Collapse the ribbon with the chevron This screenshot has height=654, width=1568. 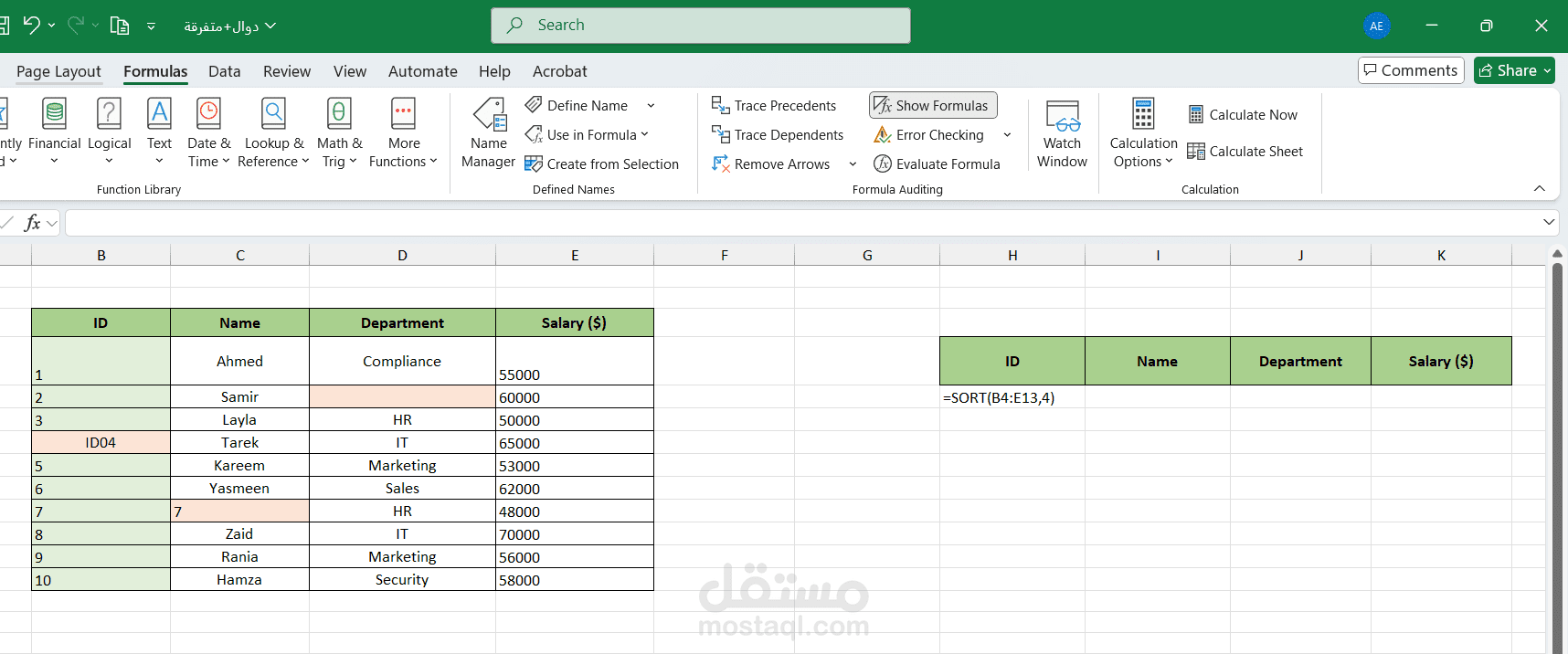pyautogui.click(x=1540, y=188)
